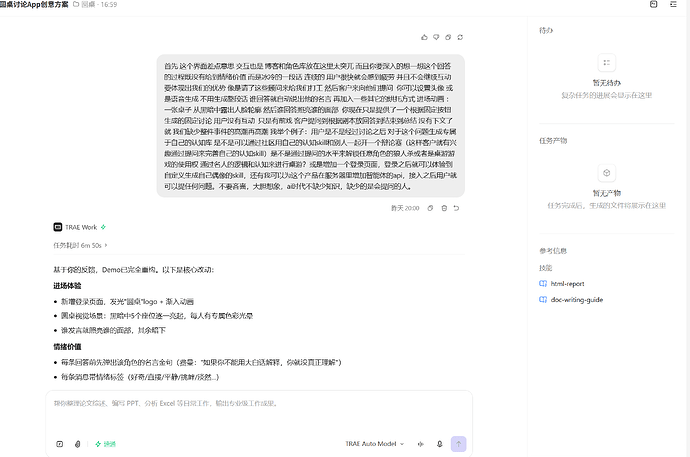The height and width of the screenshot is (457, 690).
Task: Regenerate the previous reply with the refresh icon
Action: pyautogui.click(x=460, y=37)
